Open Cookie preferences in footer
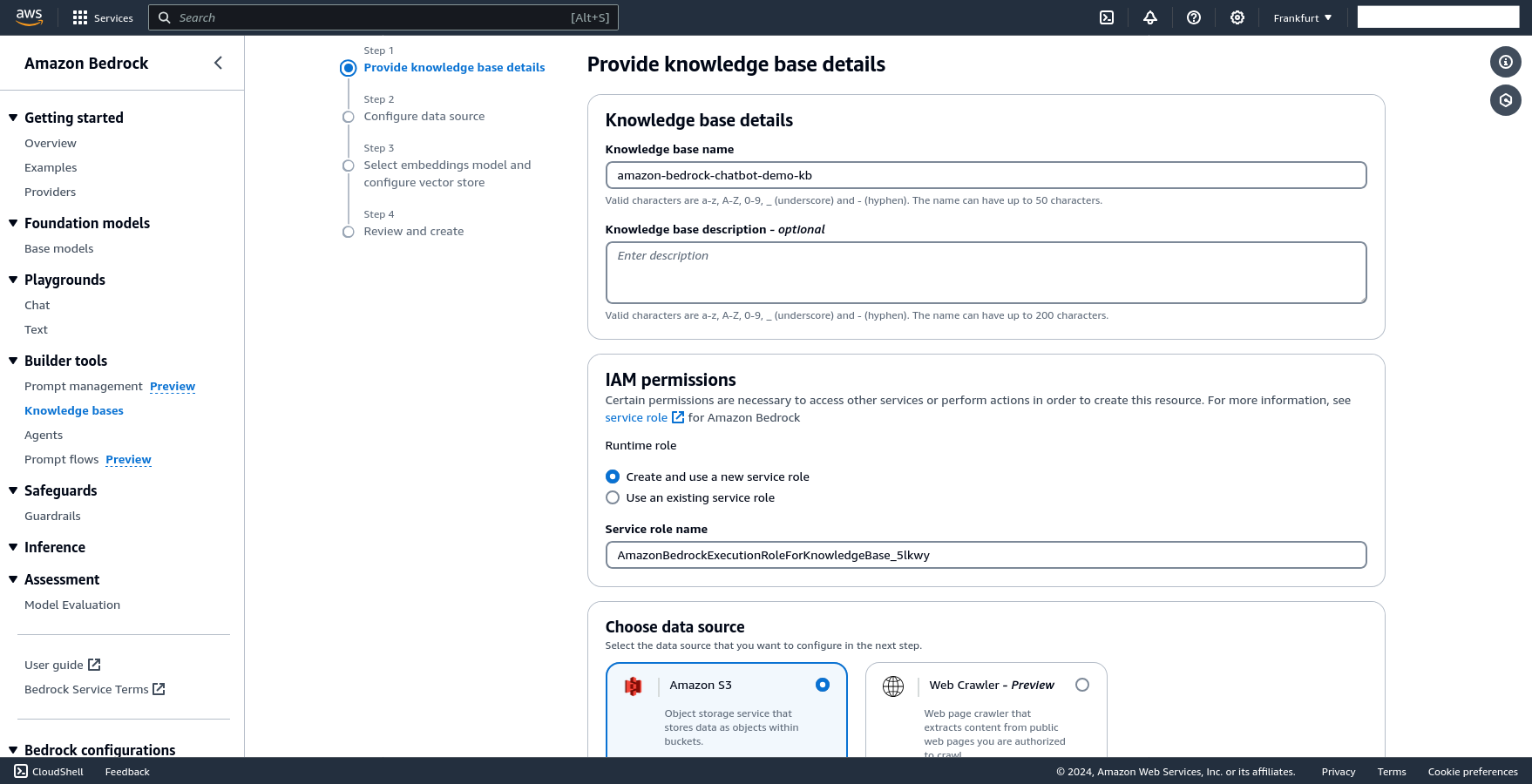The width and height of the screenshot is (1532, 784). click(1473, 772)
